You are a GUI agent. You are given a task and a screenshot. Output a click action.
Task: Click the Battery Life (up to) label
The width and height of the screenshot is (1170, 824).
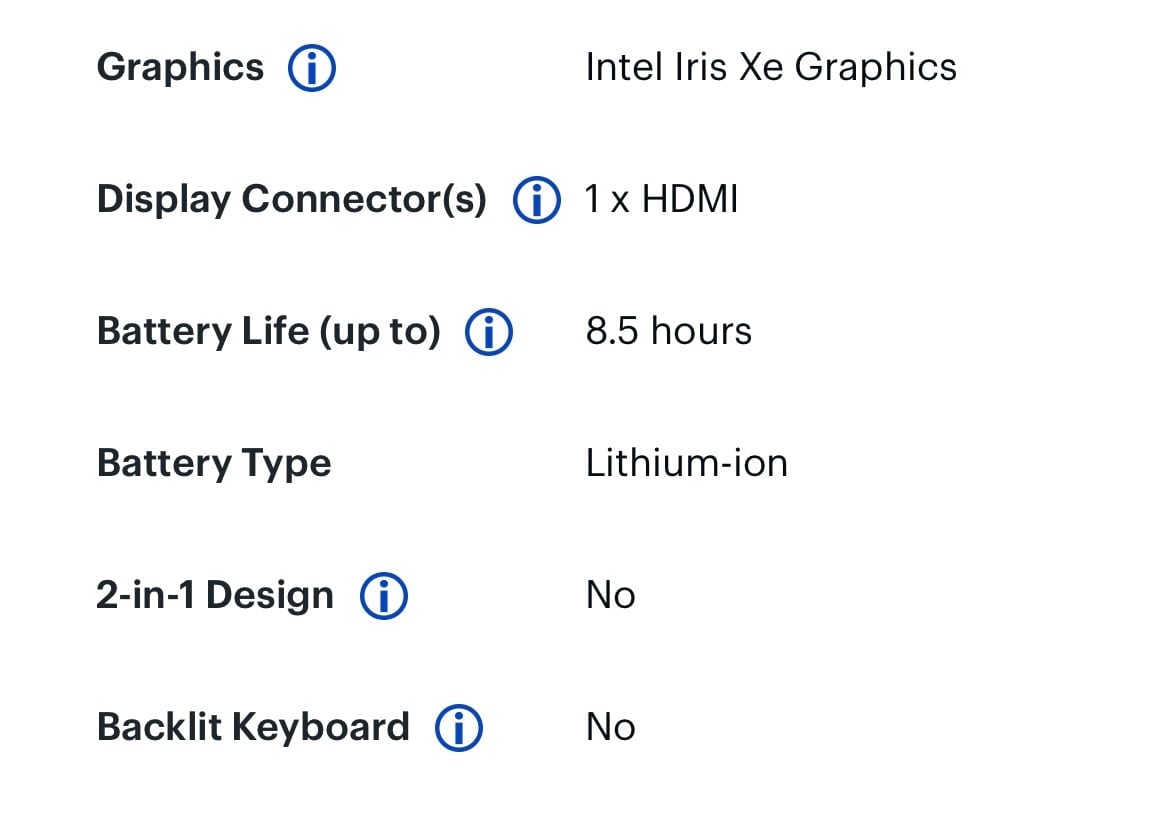[269, 332]
